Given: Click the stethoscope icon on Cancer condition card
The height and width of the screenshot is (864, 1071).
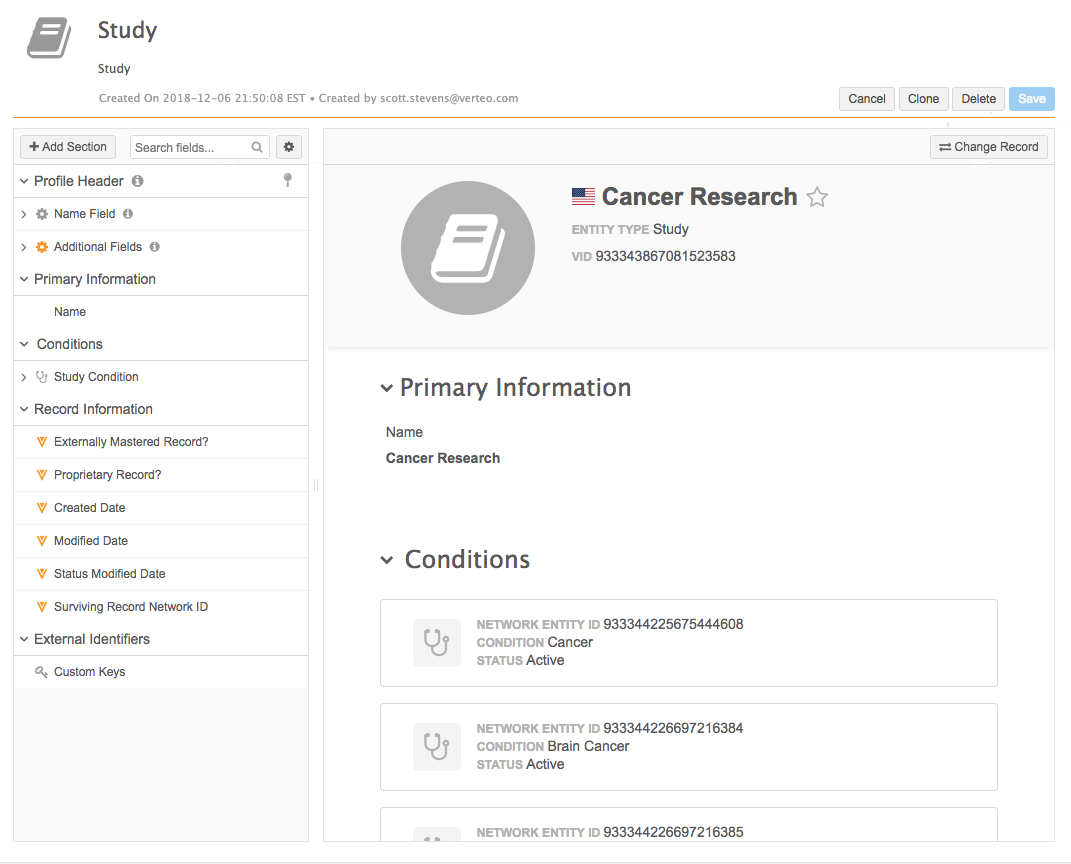Looking at the screenshot, I should click(x=436, y=642).
